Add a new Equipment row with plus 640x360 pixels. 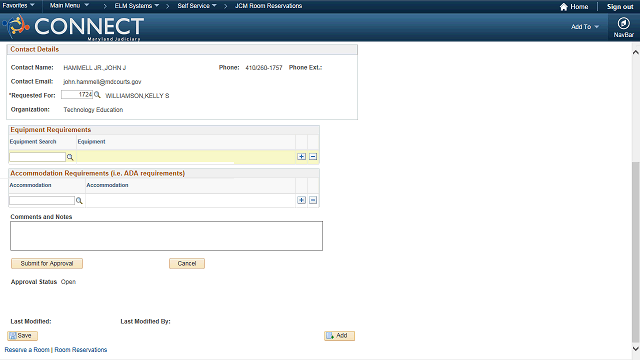pos(301,157)
